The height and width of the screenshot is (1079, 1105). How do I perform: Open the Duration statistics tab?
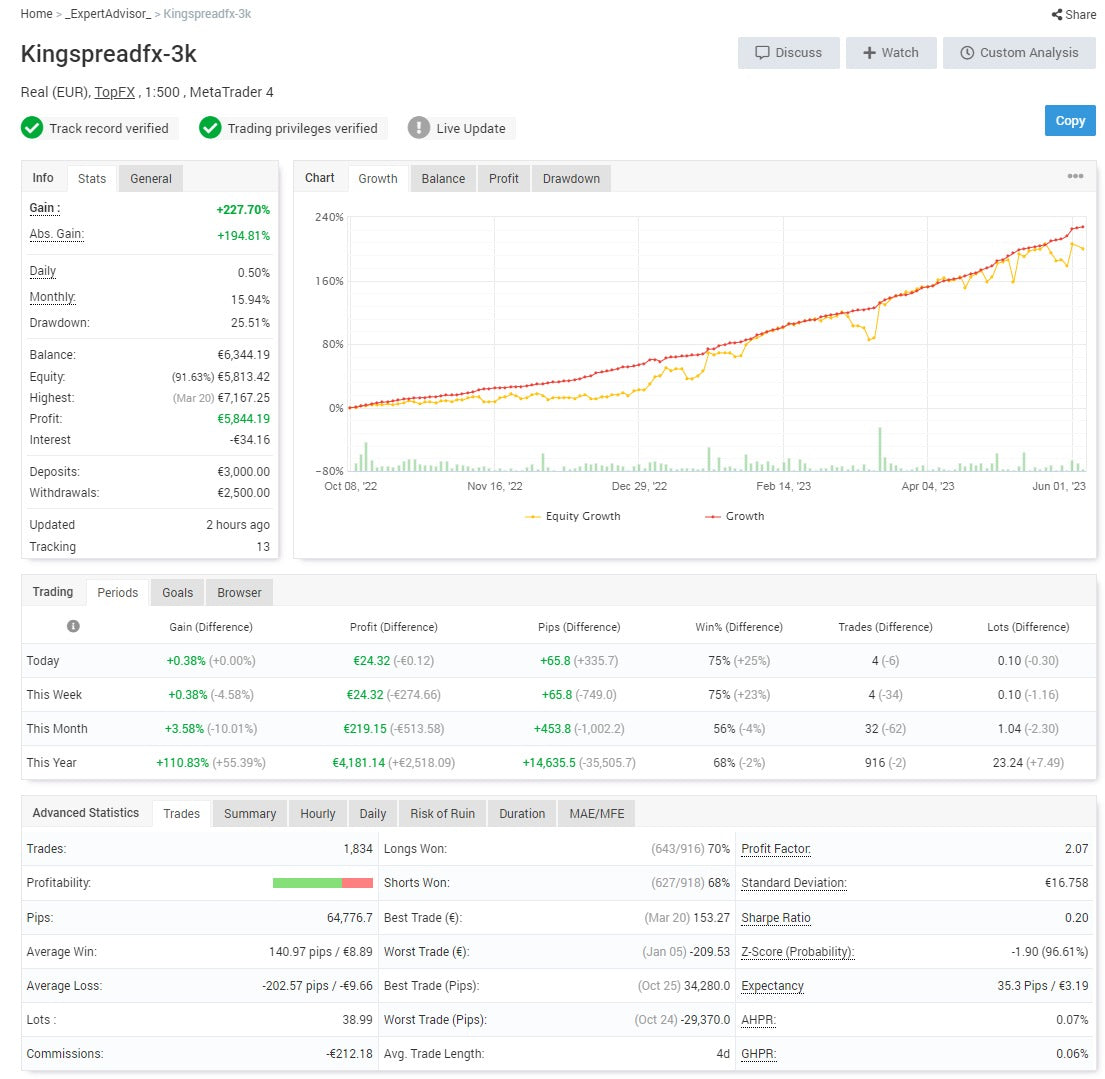(522, 813)
